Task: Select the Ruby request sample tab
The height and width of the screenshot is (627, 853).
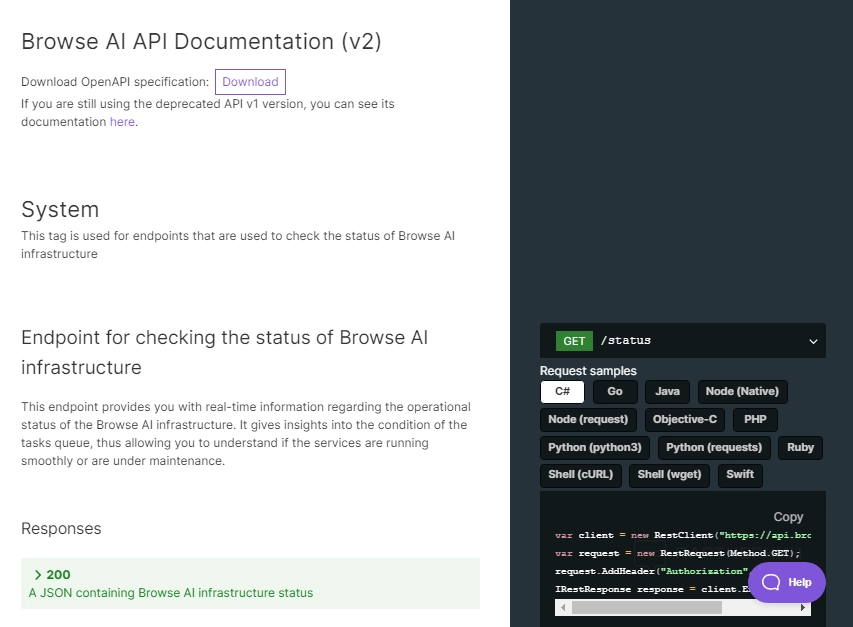Action: [x=800, y=448]
